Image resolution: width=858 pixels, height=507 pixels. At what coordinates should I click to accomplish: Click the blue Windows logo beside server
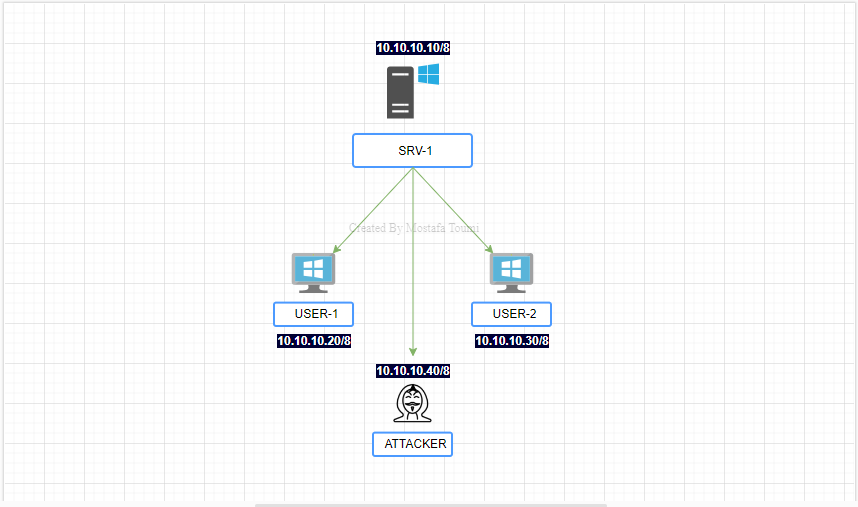click(429, 74)
